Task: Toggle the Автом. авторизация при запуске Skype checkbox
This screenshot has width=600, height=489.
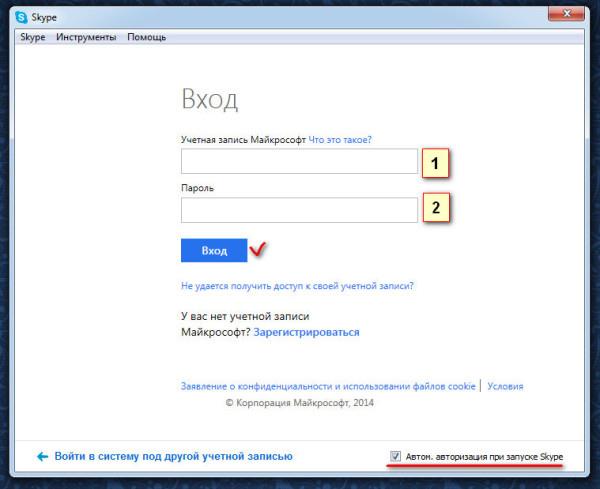Action: pos(397,457)
